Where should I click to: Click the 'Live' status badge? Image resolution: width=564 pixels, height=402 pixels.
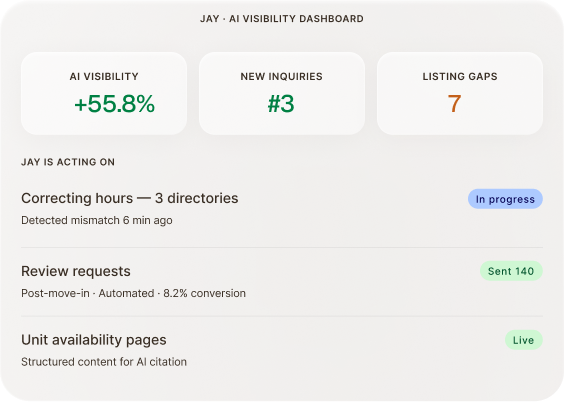pos(523,340)
